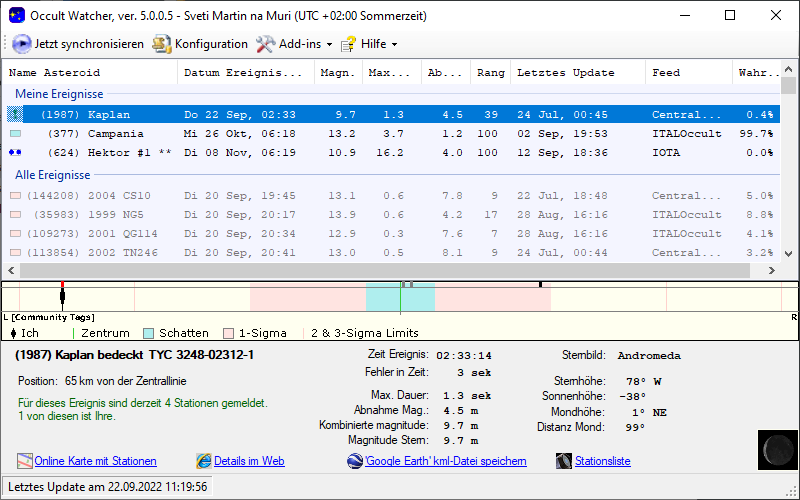The image size is (800, 500).
Task: Open the Stationsliste link
Action: coord(602,461)
